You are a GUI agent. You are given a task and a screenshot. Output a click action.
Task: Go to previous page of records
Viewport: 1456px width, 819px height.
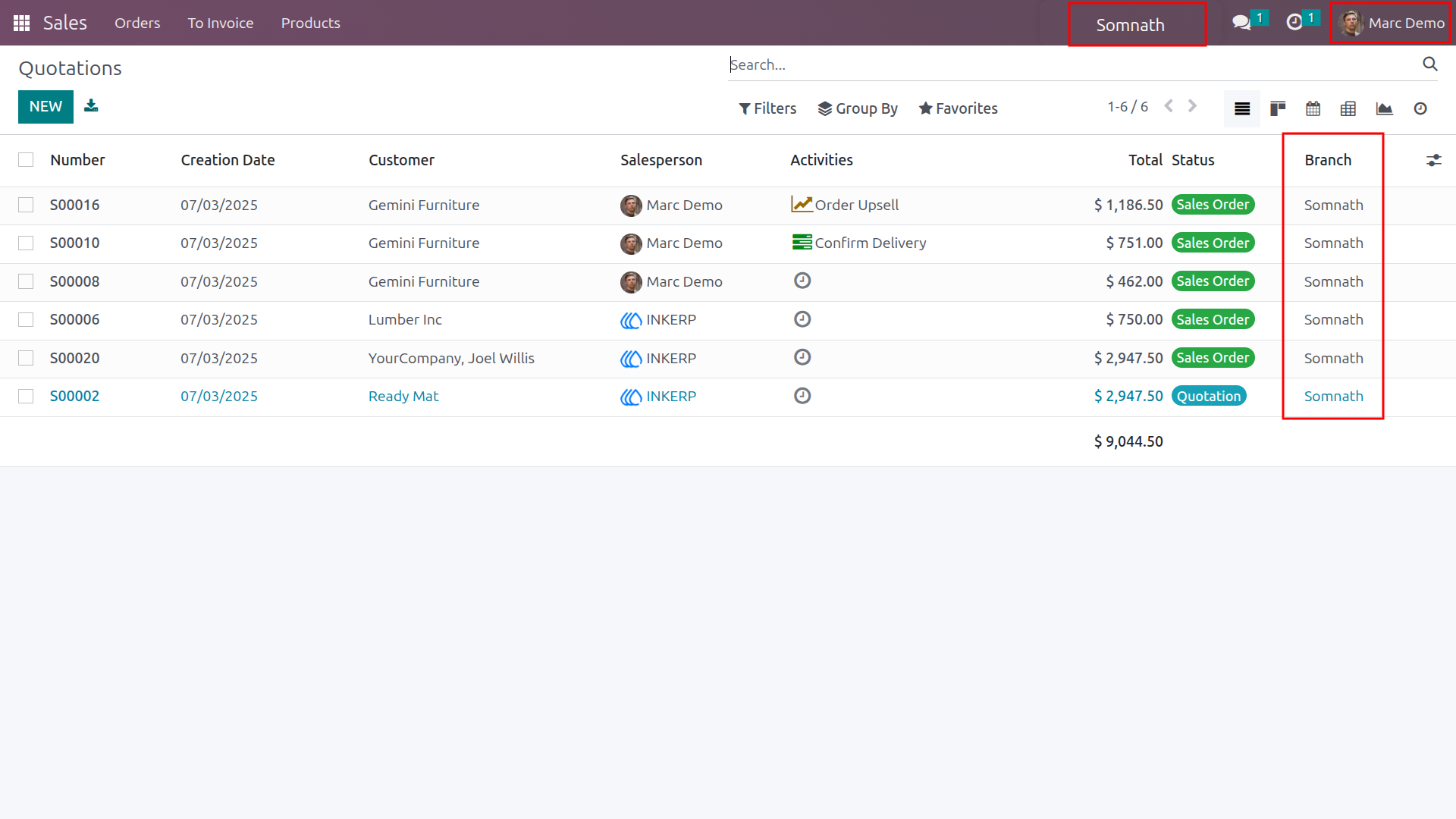pos(1169,106)
